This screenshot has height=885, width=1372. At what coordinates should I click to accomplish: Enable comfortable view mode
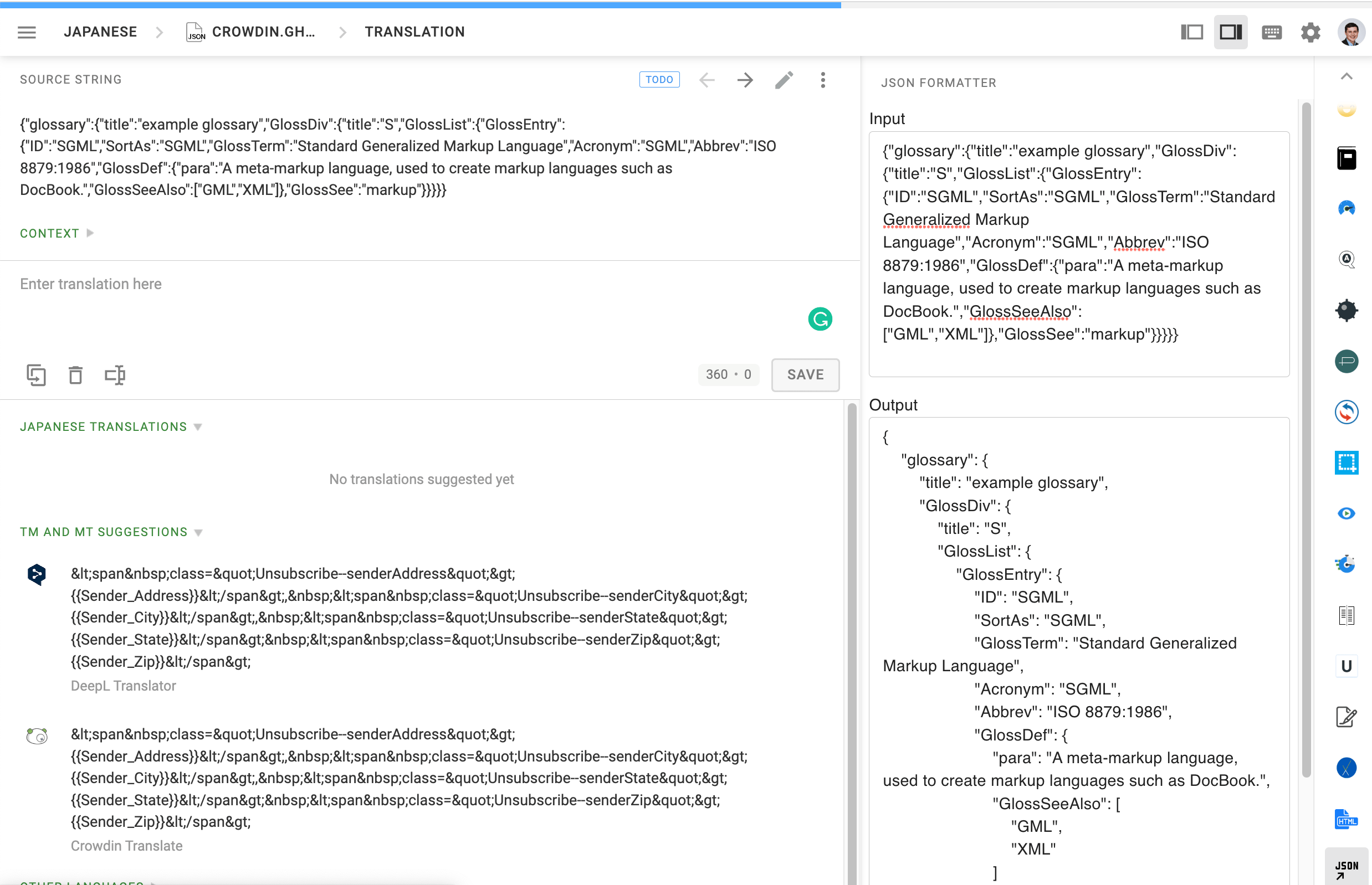point(1230,32)
